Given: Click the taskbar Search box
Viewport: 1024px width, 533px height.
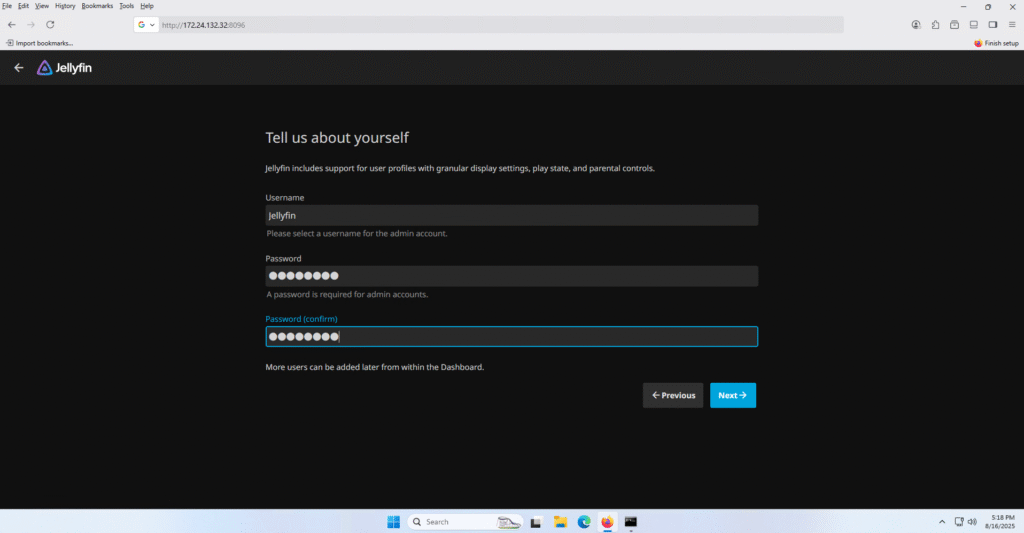Looking at the screenshot, I should (465, 522).
